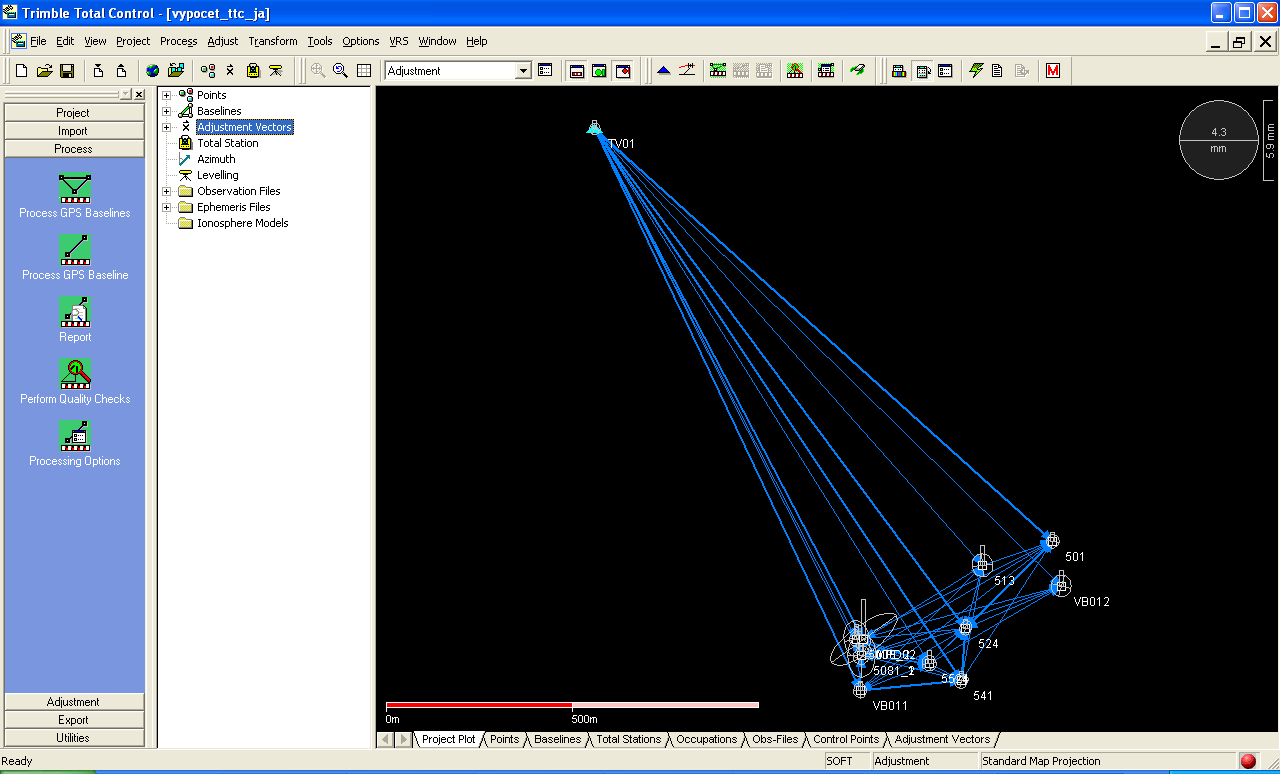Open the Transform menu

tap(273, 41)
